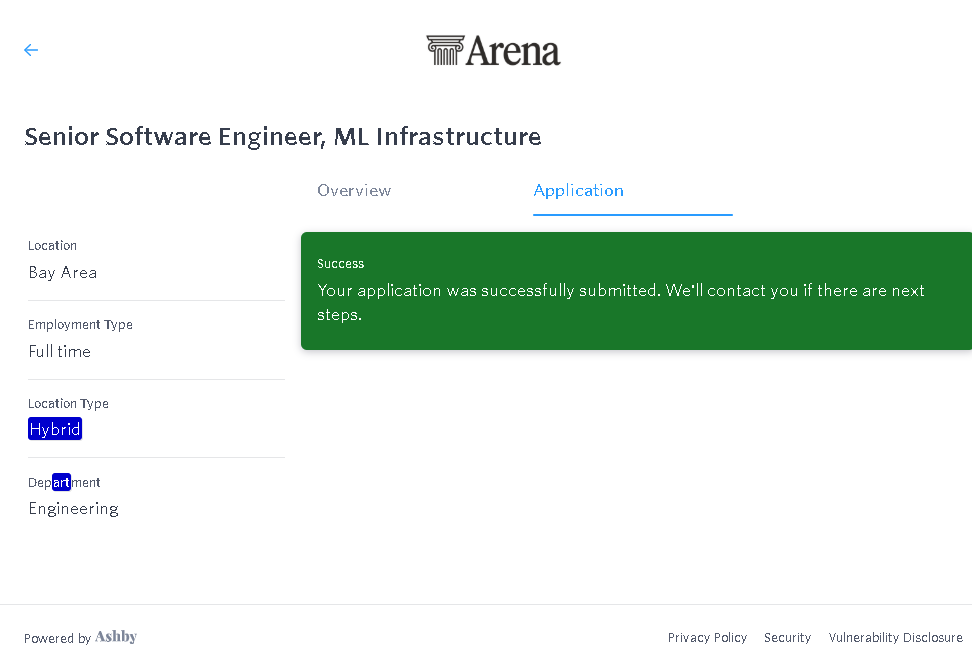
Task: Click the Arena column logo icon
Action: point(444,51)
